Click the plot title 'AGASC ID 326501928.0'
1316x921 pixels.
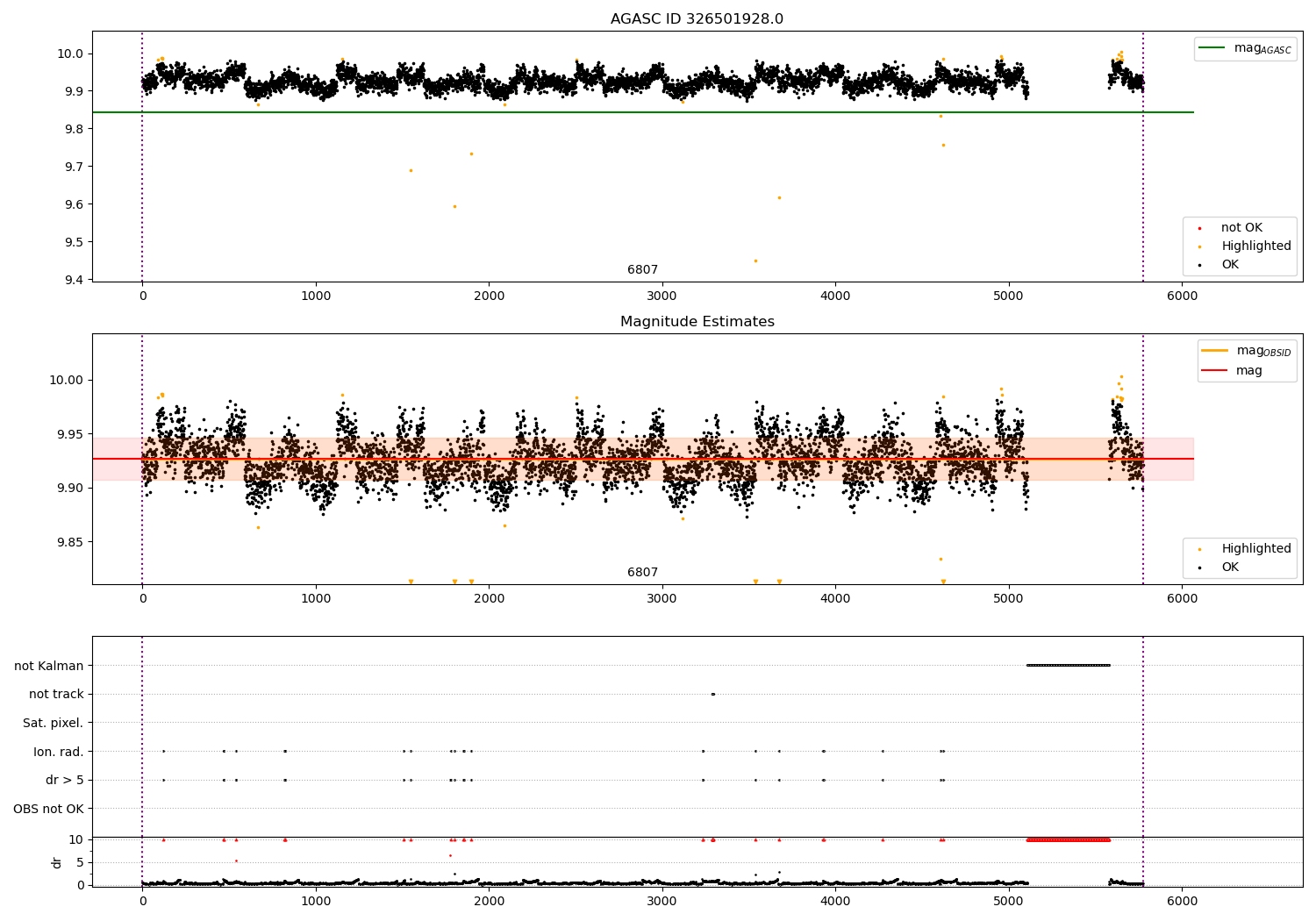[697, 19]
